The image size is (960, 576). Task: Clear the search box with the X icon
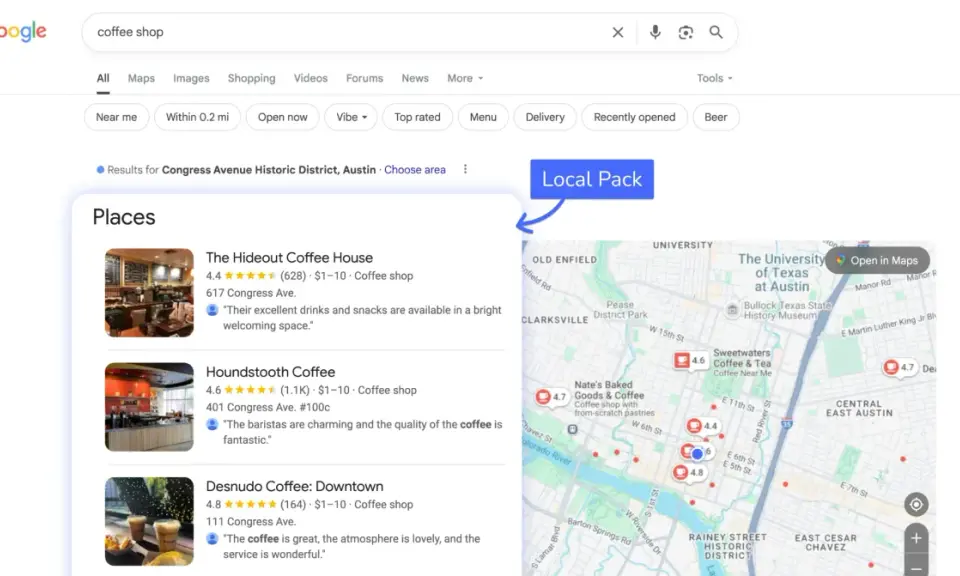coord(618,32)
